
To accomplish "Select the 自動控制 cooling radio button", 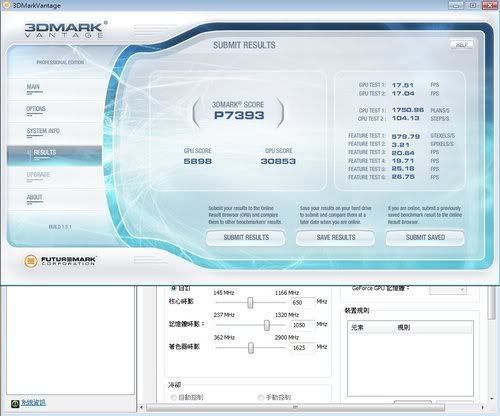I will 173,397.
